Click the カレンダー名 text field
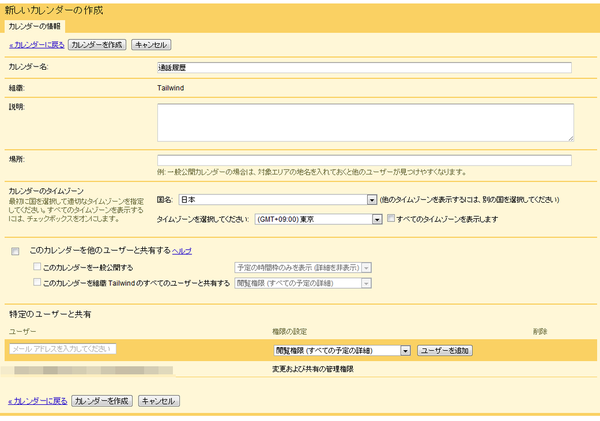 coord(364,68)
